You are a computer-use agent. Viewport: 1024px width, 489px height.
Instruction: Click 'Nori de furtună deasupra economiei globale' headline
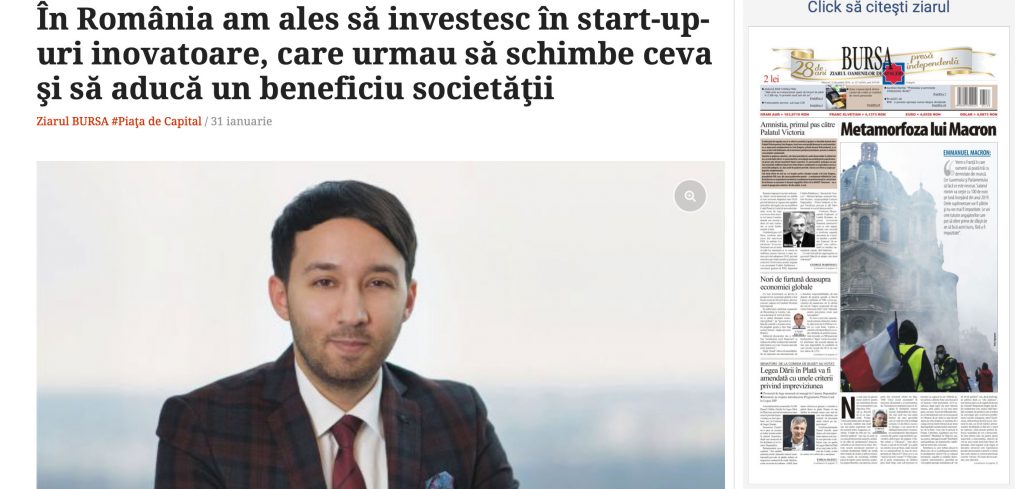click(x=795, y=283)
